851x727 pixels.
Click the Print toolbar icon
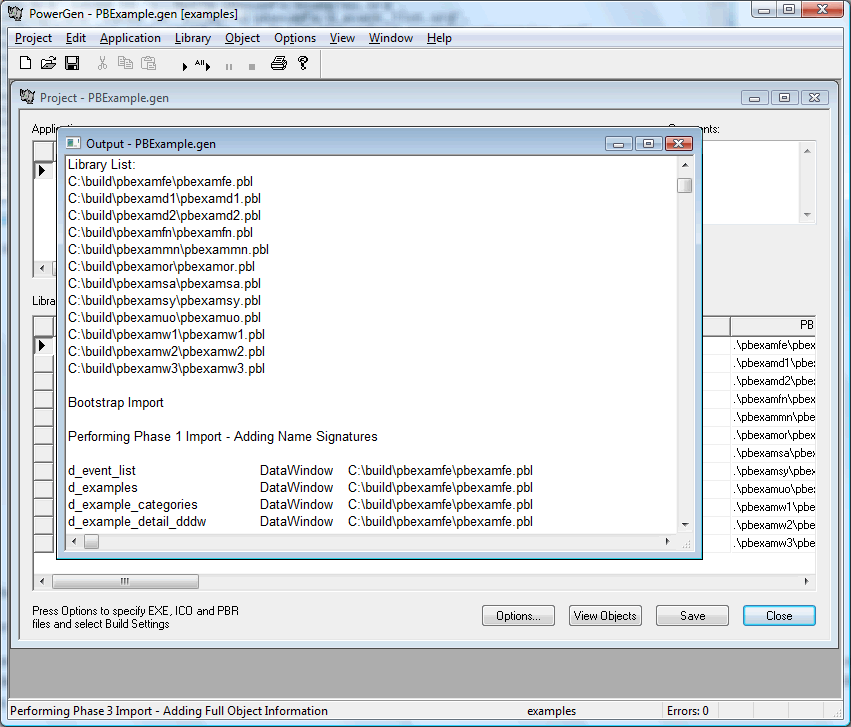click(x=278, y=63)
